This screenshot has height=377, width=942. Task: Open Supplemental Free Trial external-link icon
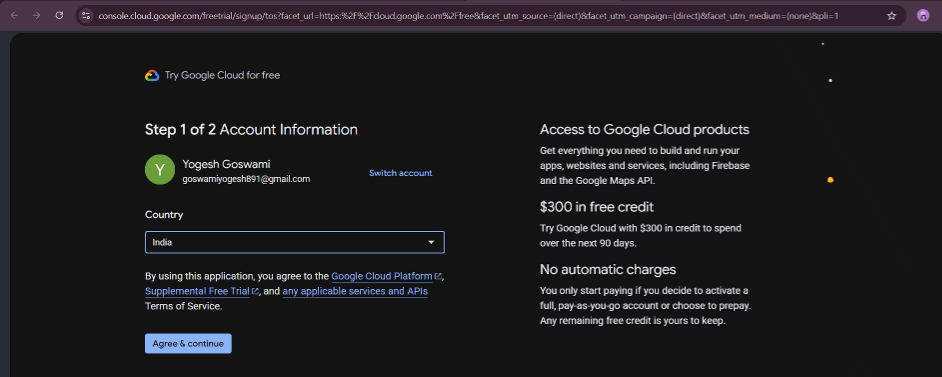point(255,292)
